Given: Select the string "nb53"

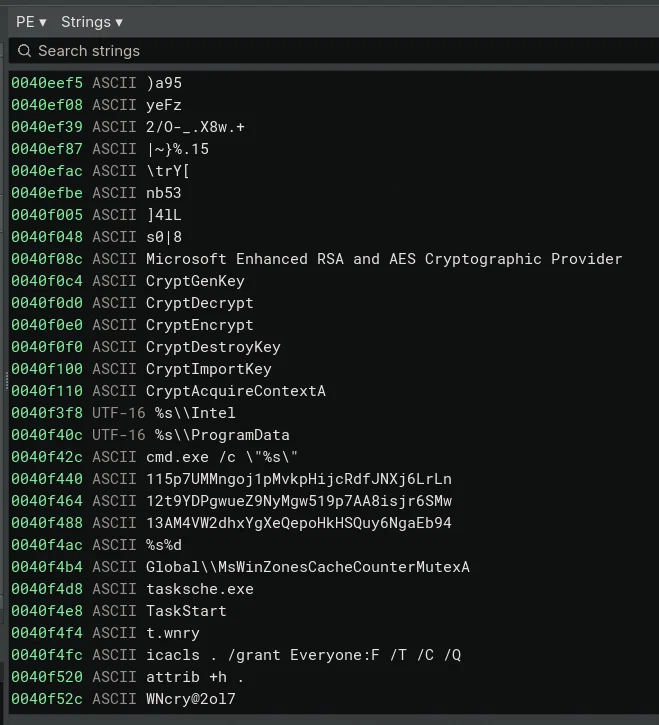Looking at the screenshot, I should point(164,193).
